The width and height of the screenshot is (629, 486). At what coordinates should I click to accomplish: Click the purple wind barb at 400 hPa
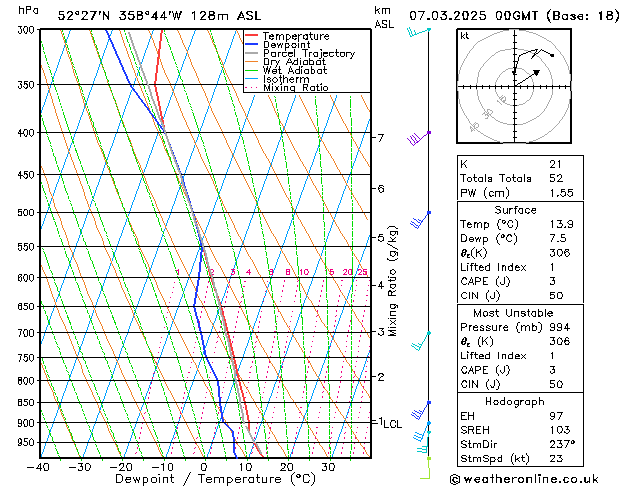click(419, 138)
